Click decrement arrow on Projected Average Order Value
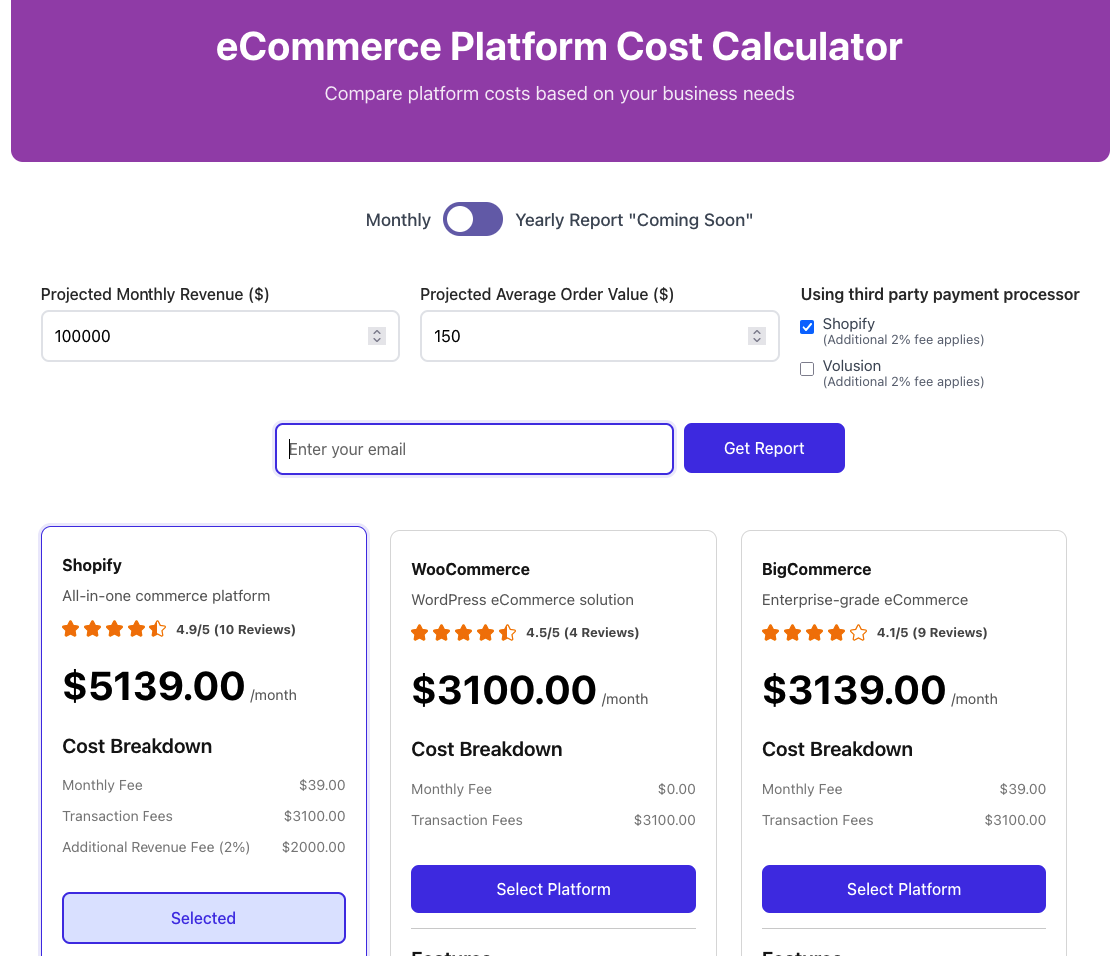The width and height of the screenshot is (1118, 956). click(x=756, y=341)
